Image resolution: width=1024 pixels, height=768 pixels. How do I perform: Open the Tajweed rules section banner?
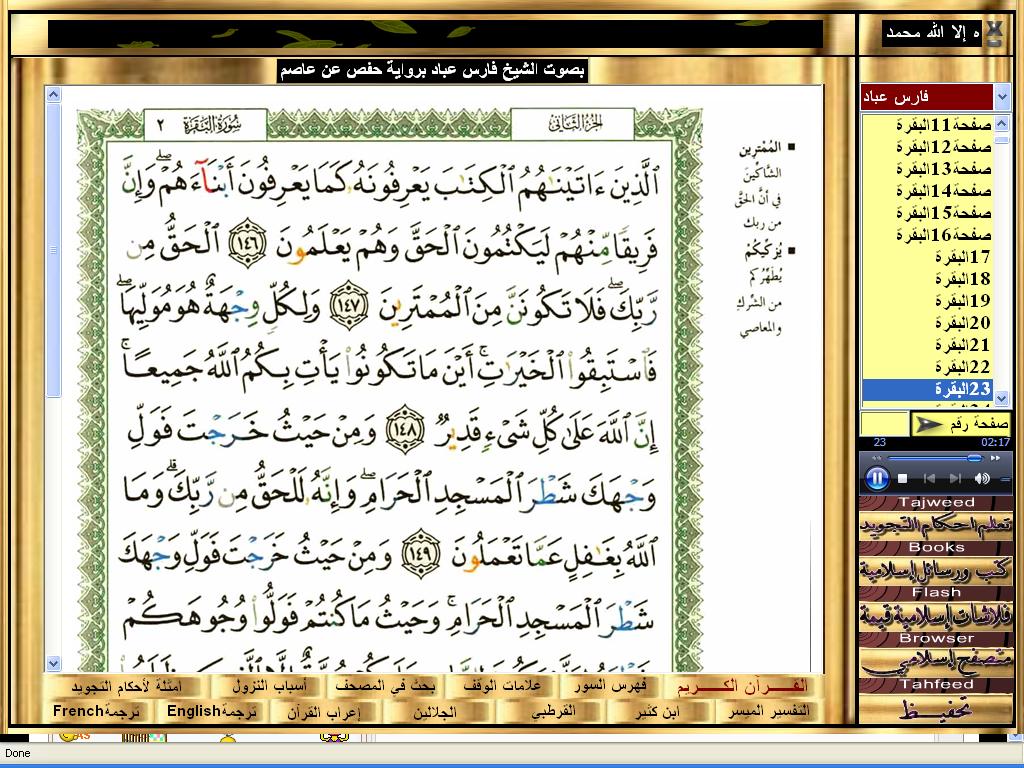[936, 518]
